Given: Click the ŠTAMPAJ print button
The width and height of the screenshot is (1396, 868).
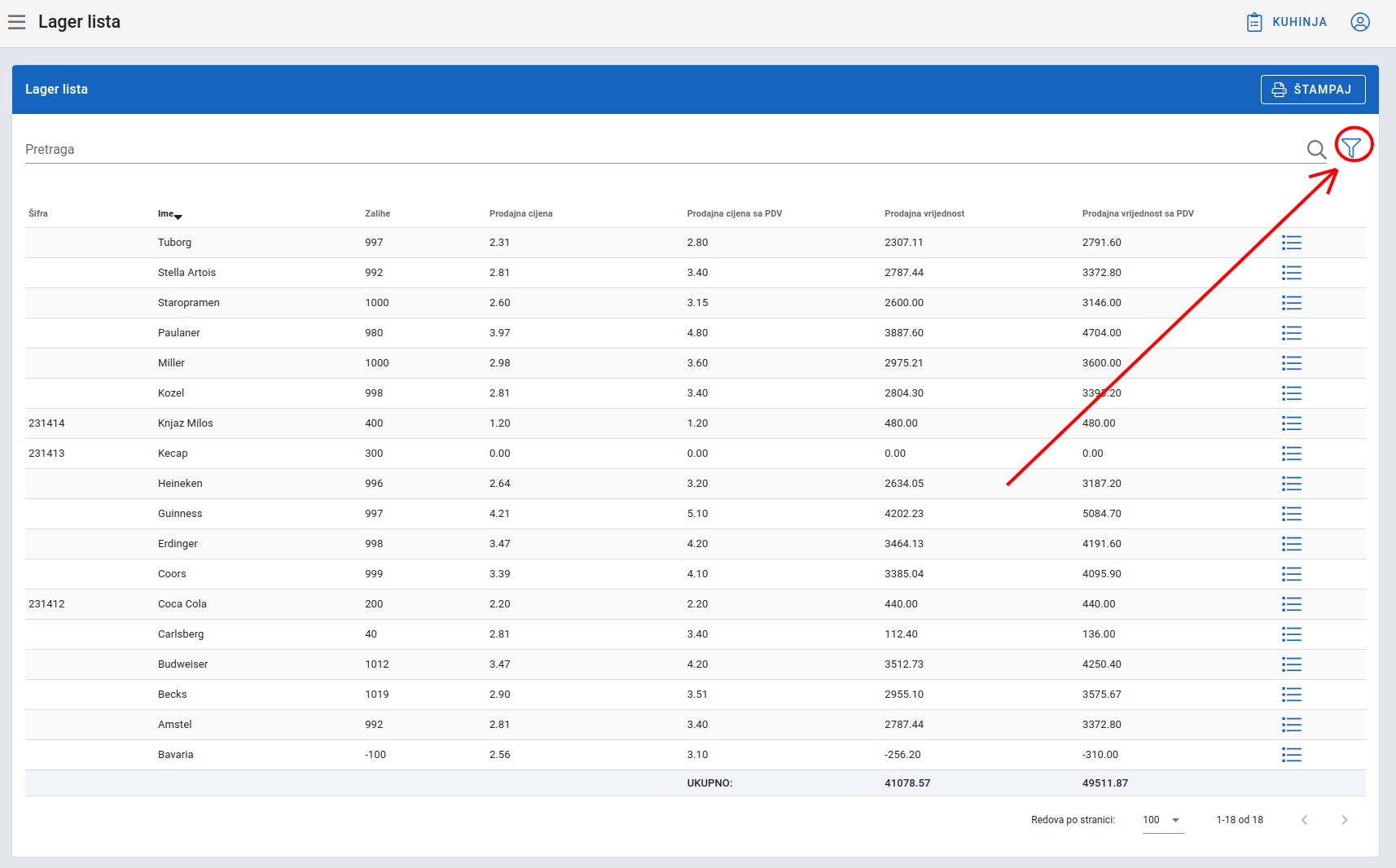Looking at the screenshot, I should [1313, 90].
